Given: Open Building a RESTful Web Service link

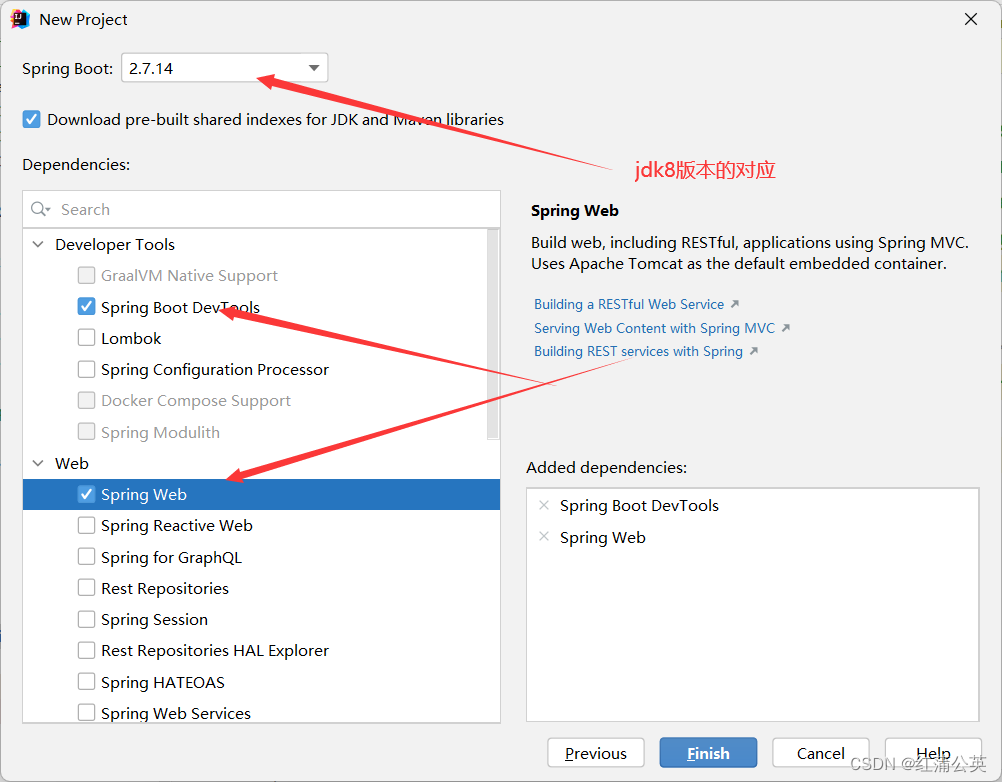Looking at the screenshot, I should [x=629, y=304].
